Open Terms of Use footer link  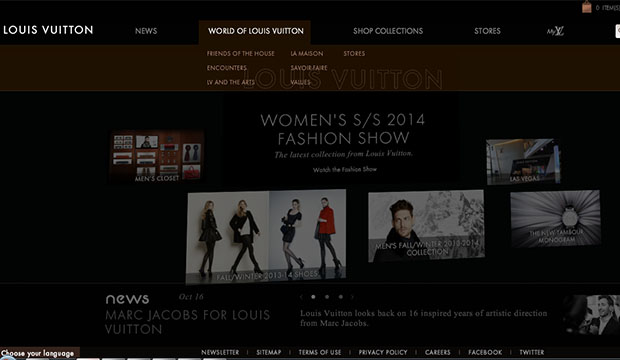(320, 352)
